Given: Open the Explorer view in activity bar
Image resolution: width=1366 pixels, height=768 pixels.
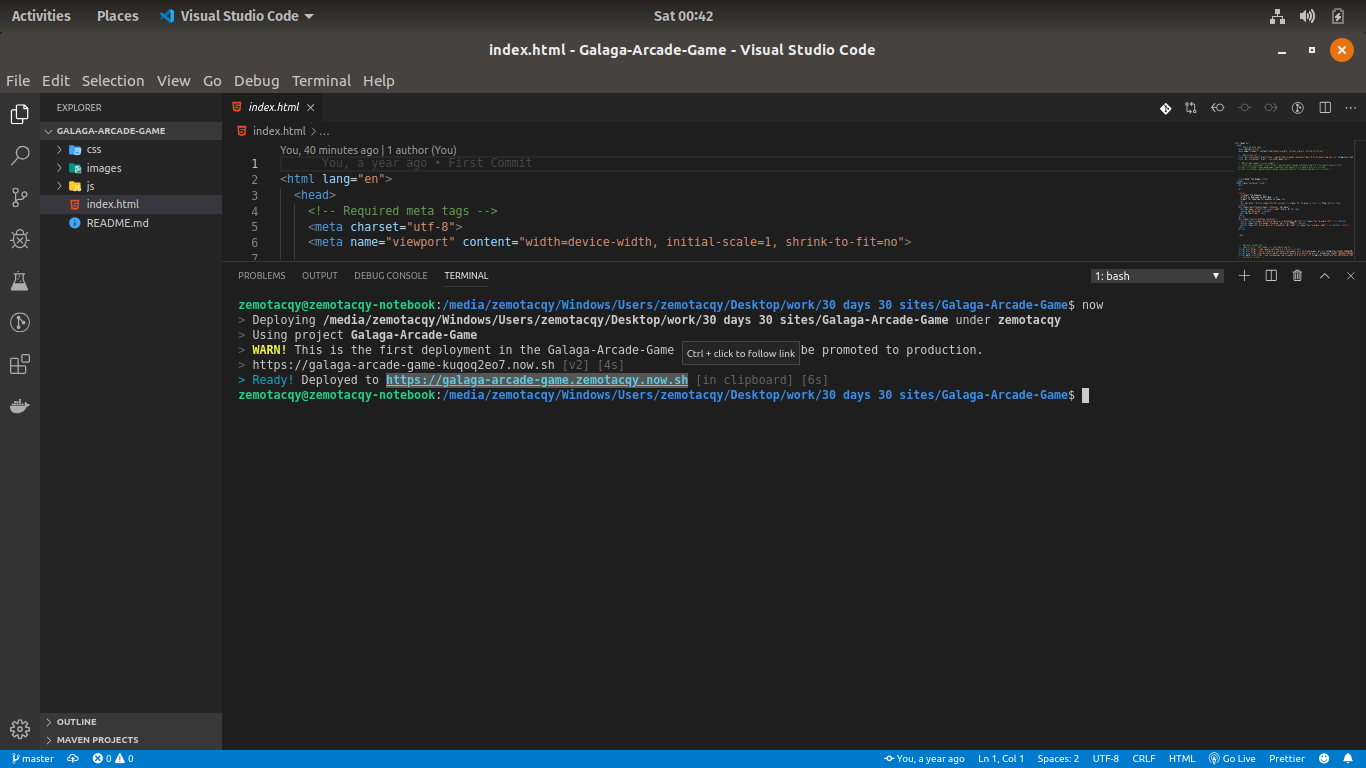Looking at the screenshot, I should pyautogui.click(x=19, y=114).
